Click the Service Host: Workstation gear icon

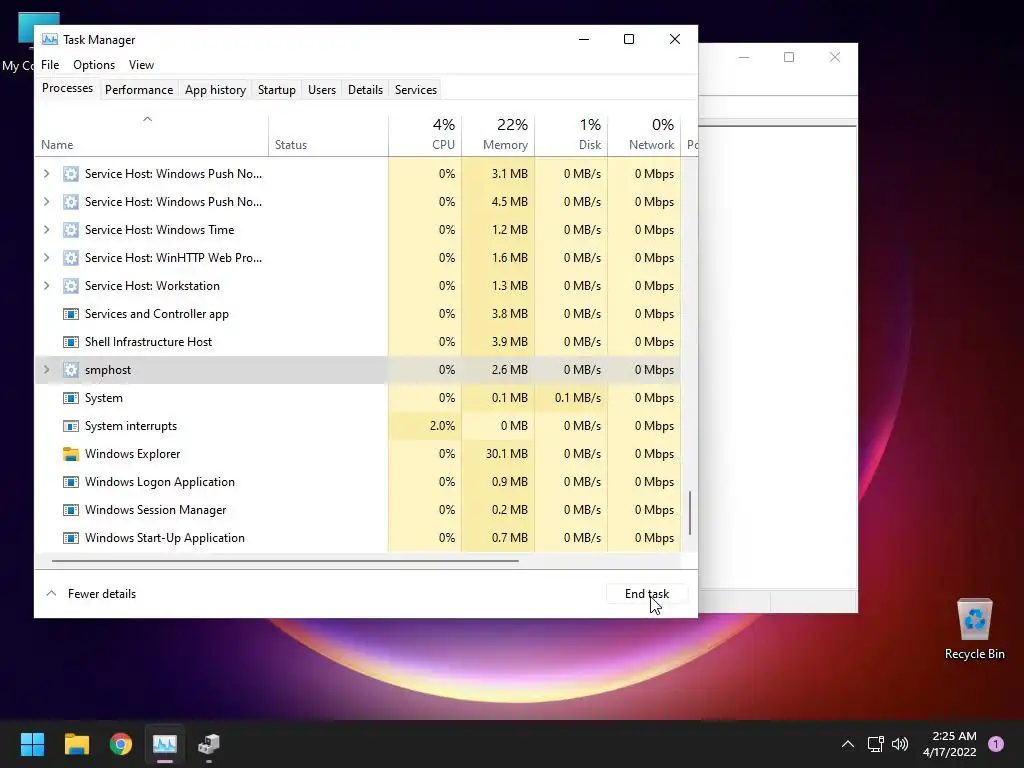71,286
